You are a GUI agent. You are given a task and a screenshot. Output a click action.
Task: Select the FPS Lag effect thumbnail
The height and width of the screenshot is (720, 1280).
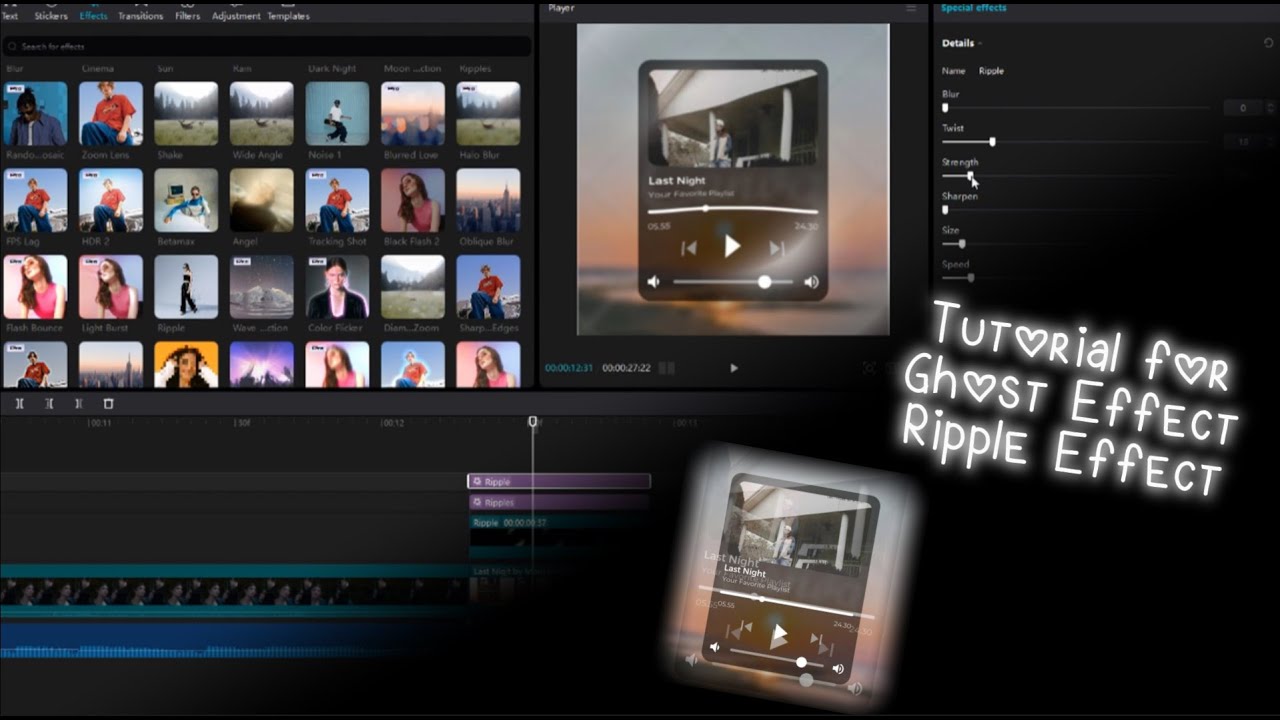pos(35,200)
